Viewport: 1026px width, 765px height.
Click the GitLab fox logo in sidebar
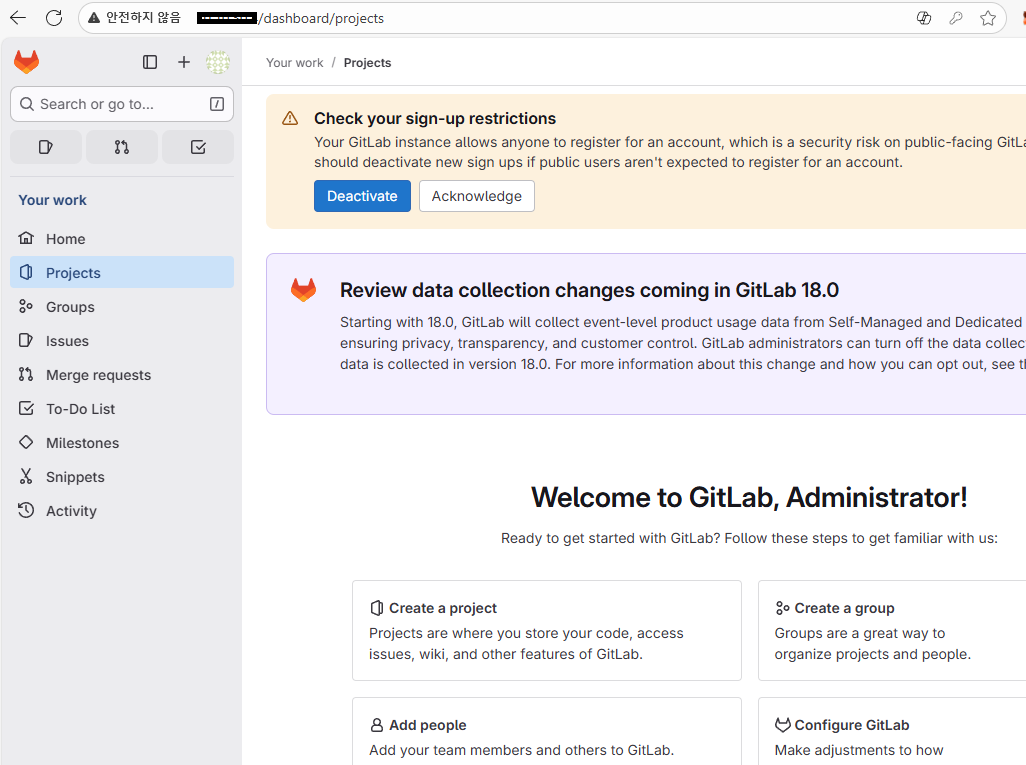(x=27, y=62)
